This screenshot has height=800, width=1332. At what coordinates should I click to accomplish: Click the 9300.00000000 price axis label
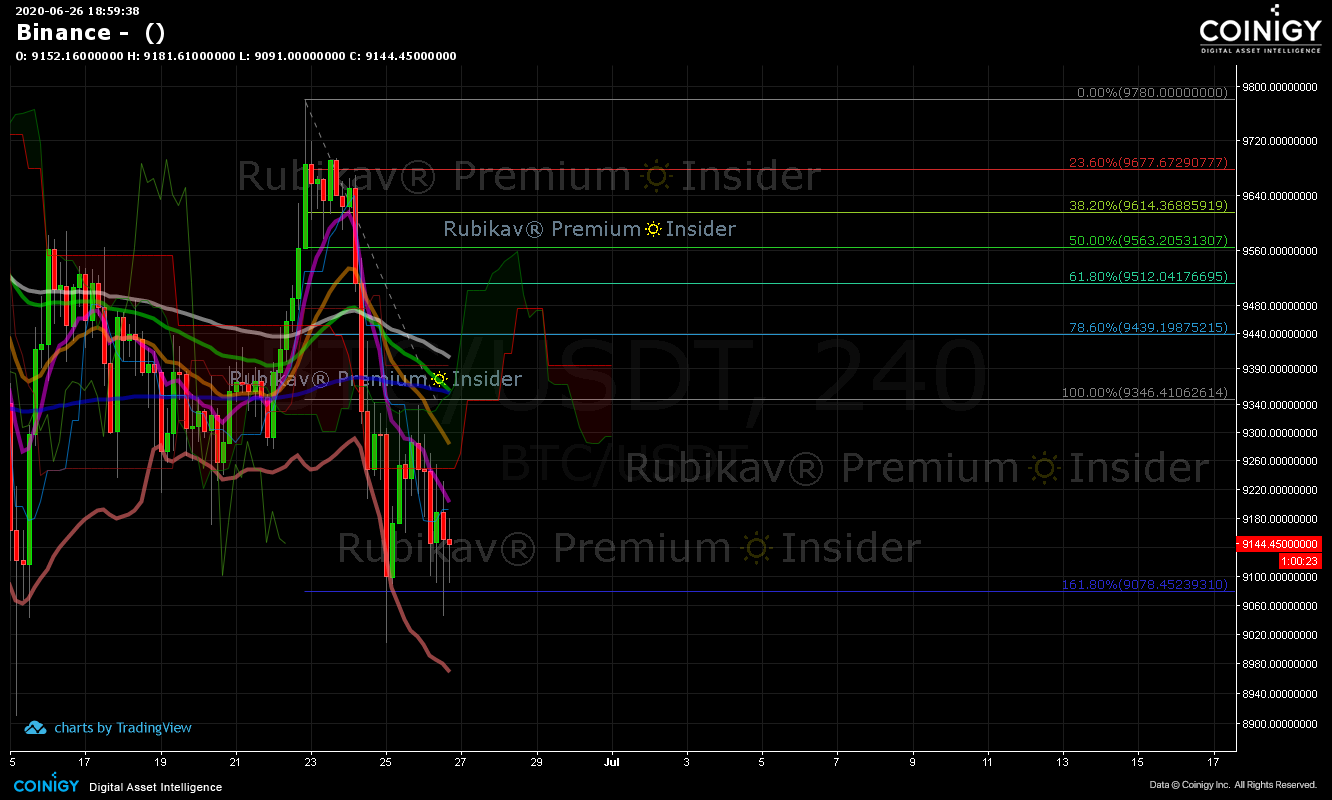[1281, 433]
